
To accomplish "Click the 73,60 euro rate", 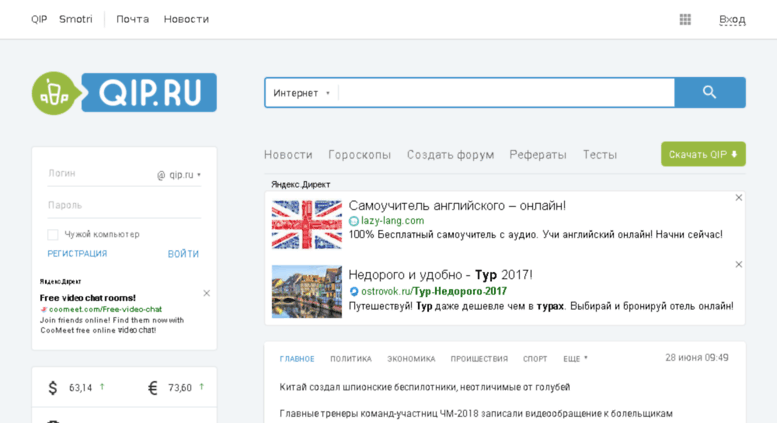I will [180, 387].
